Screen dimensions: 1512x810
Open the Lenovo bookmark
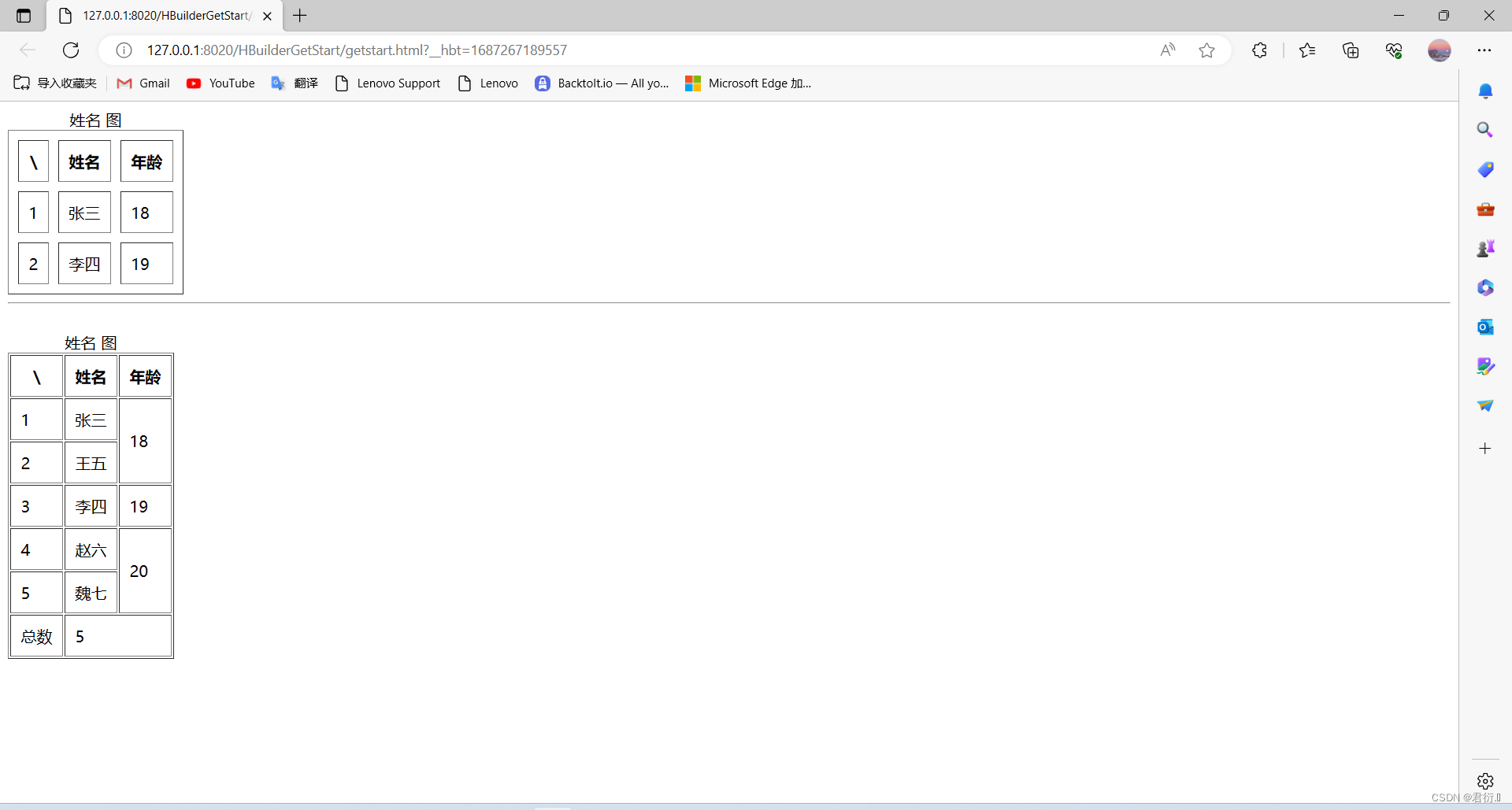tap(488, 83)
